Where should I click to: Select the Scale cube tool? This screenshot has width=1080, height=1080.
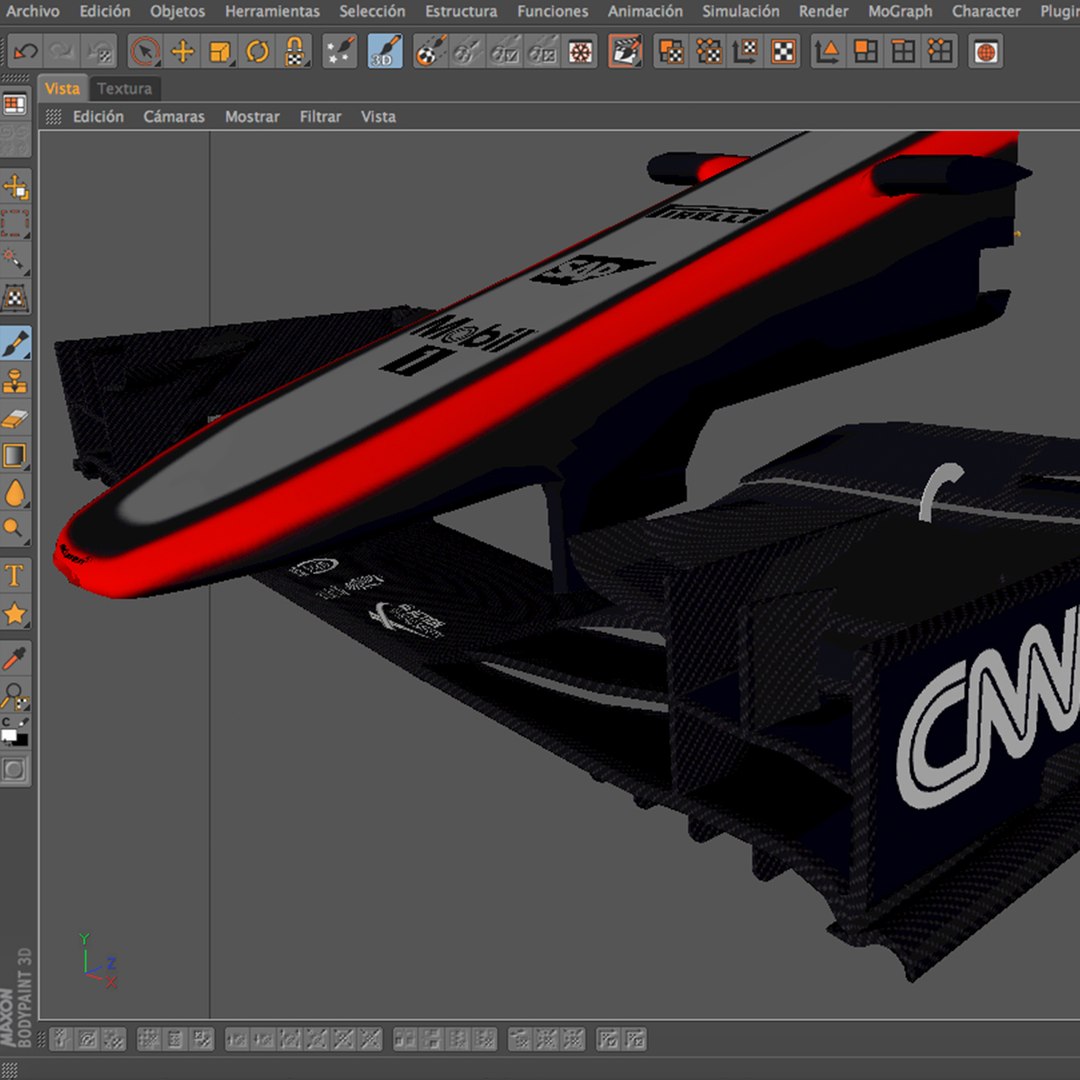tap(220, 52)
